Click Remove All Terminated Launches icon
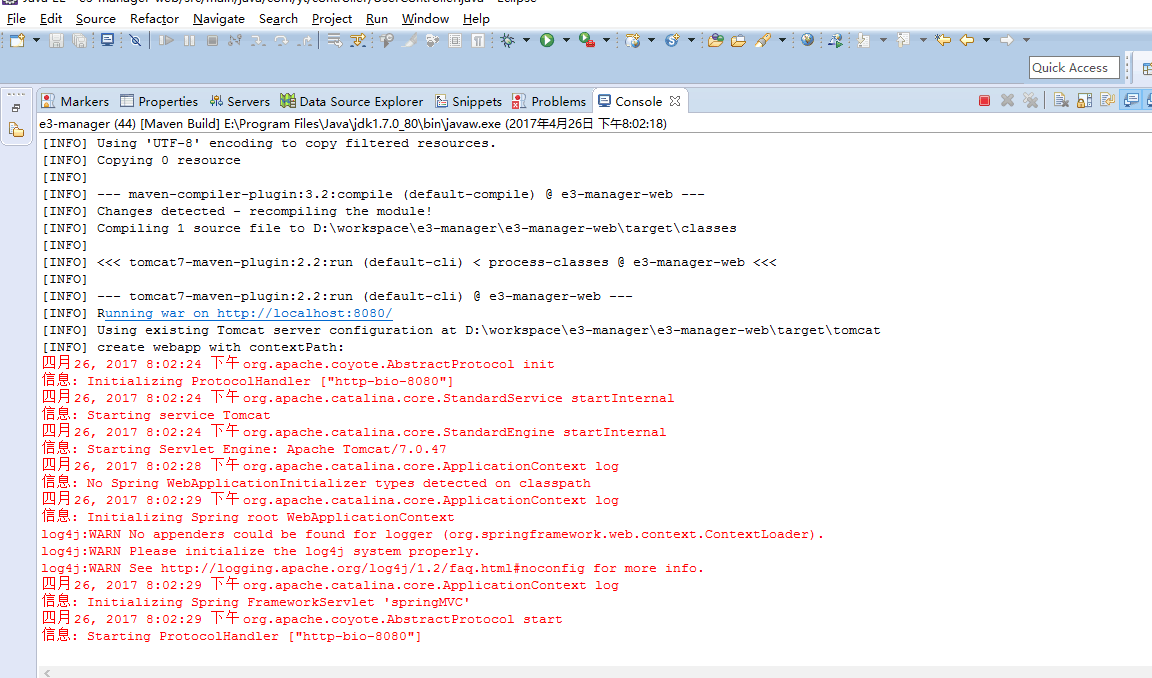Image resolution: width=1152 pixels, height=678 pixels. click(1031, 101)
